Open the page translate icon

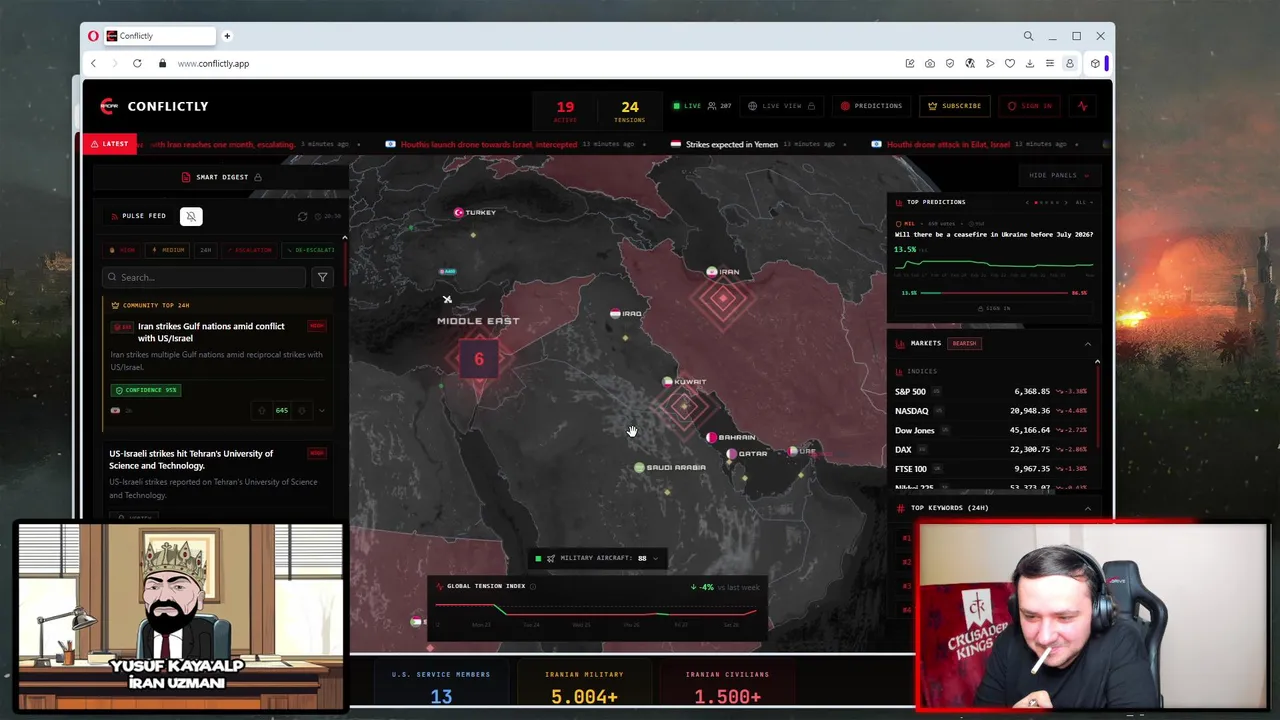(x=970, y=64)
